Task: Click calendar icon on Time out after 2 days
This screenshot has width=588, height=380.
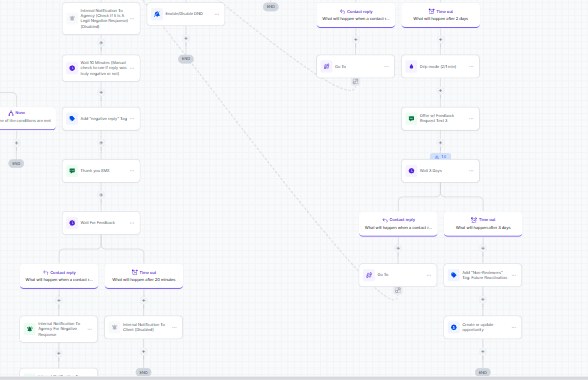Action: [x=431, y=11]
